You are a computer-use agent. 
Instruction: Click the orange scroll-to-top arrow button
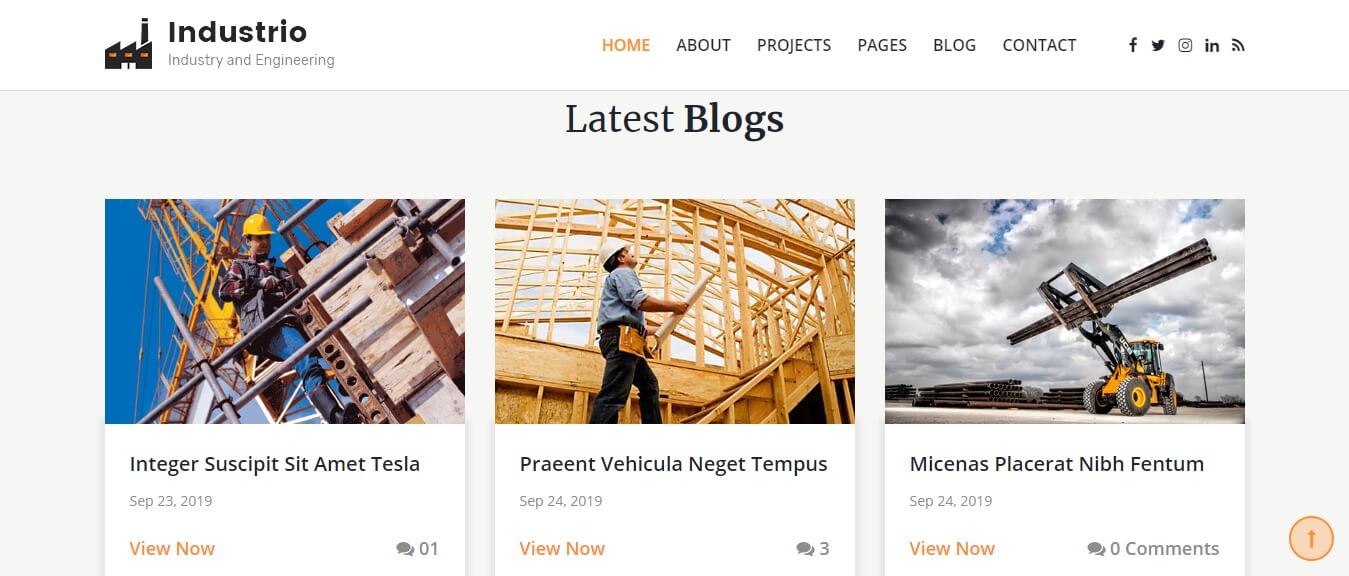[1311, 538]
